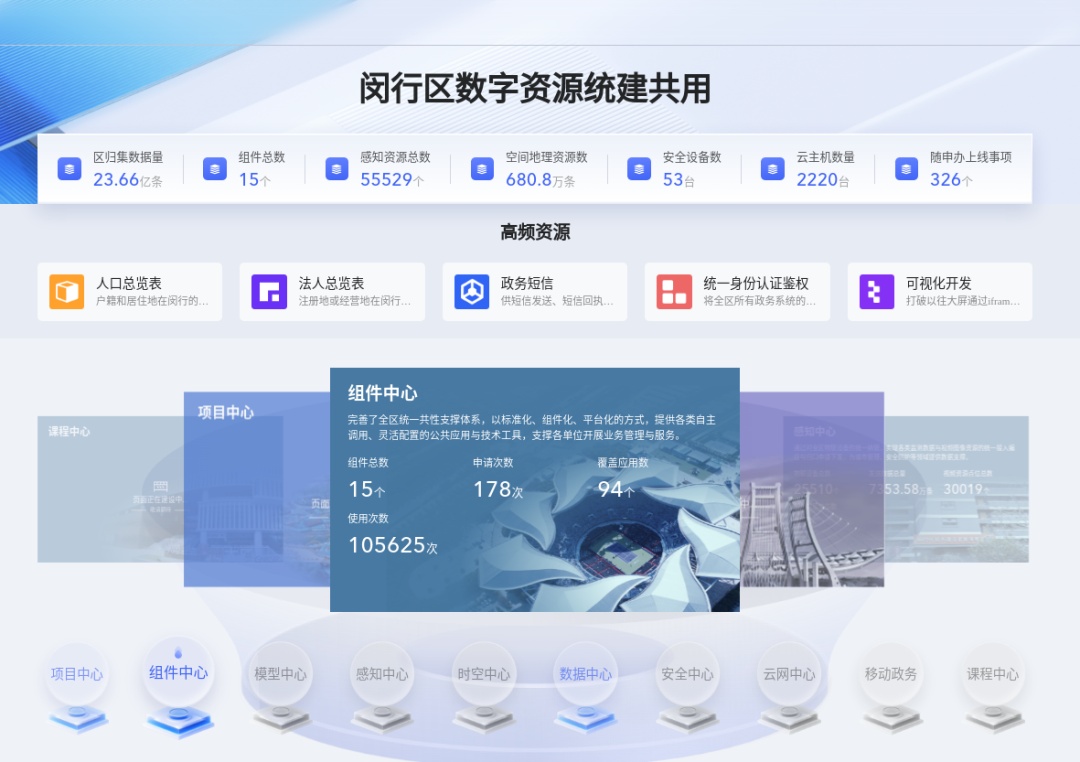Click the 178次 application count value
1080x762 pixels.
coord(498,489)
